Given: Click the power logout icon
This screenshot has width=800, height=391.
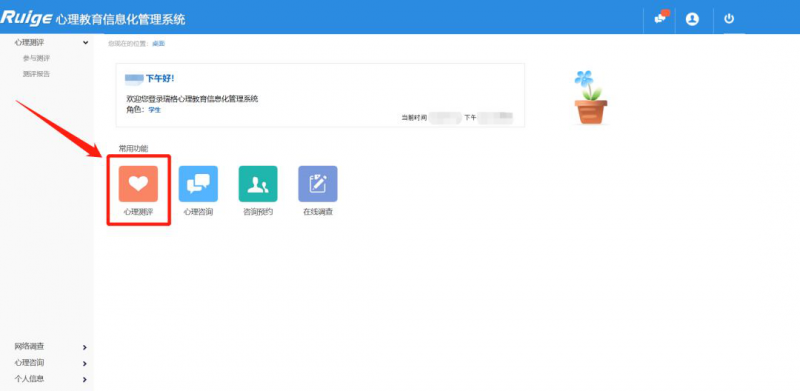Looking at the screenshot, I should pyautogui.click(x=729, y=19).
